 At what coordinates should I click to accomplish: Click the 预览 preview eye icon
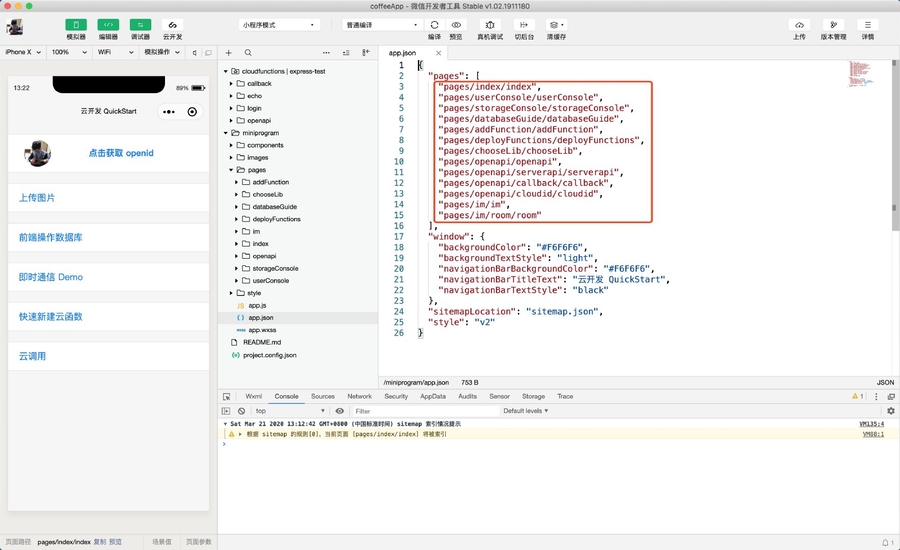(x=456, y=25)
